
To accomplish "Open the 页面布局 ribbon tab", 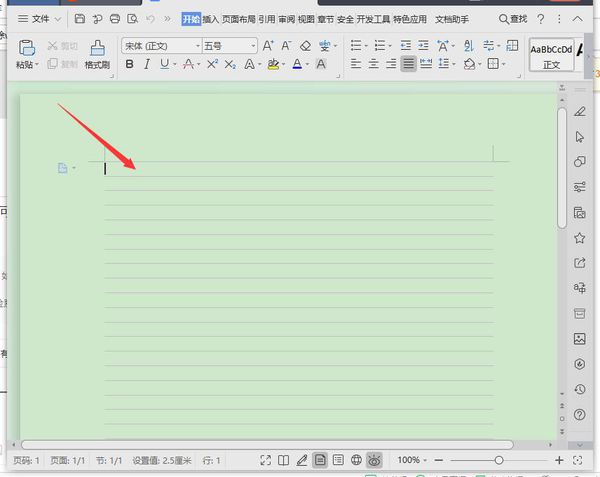I will coord(238,19).
